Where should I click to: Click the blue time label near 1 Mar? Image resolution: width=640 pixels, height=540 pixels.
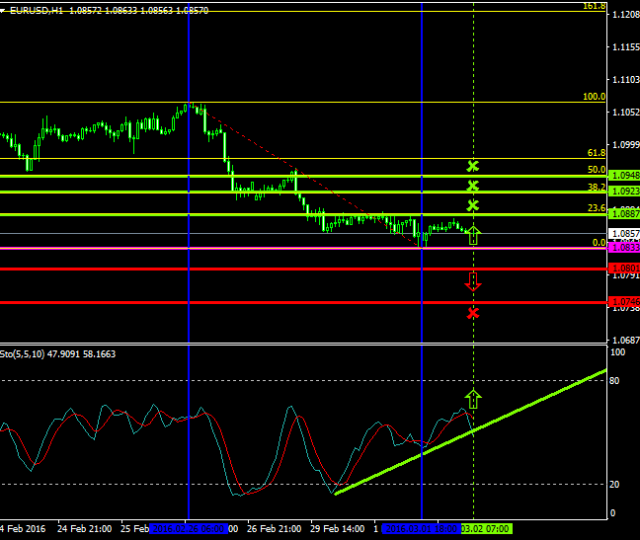[x=420, y=528]
